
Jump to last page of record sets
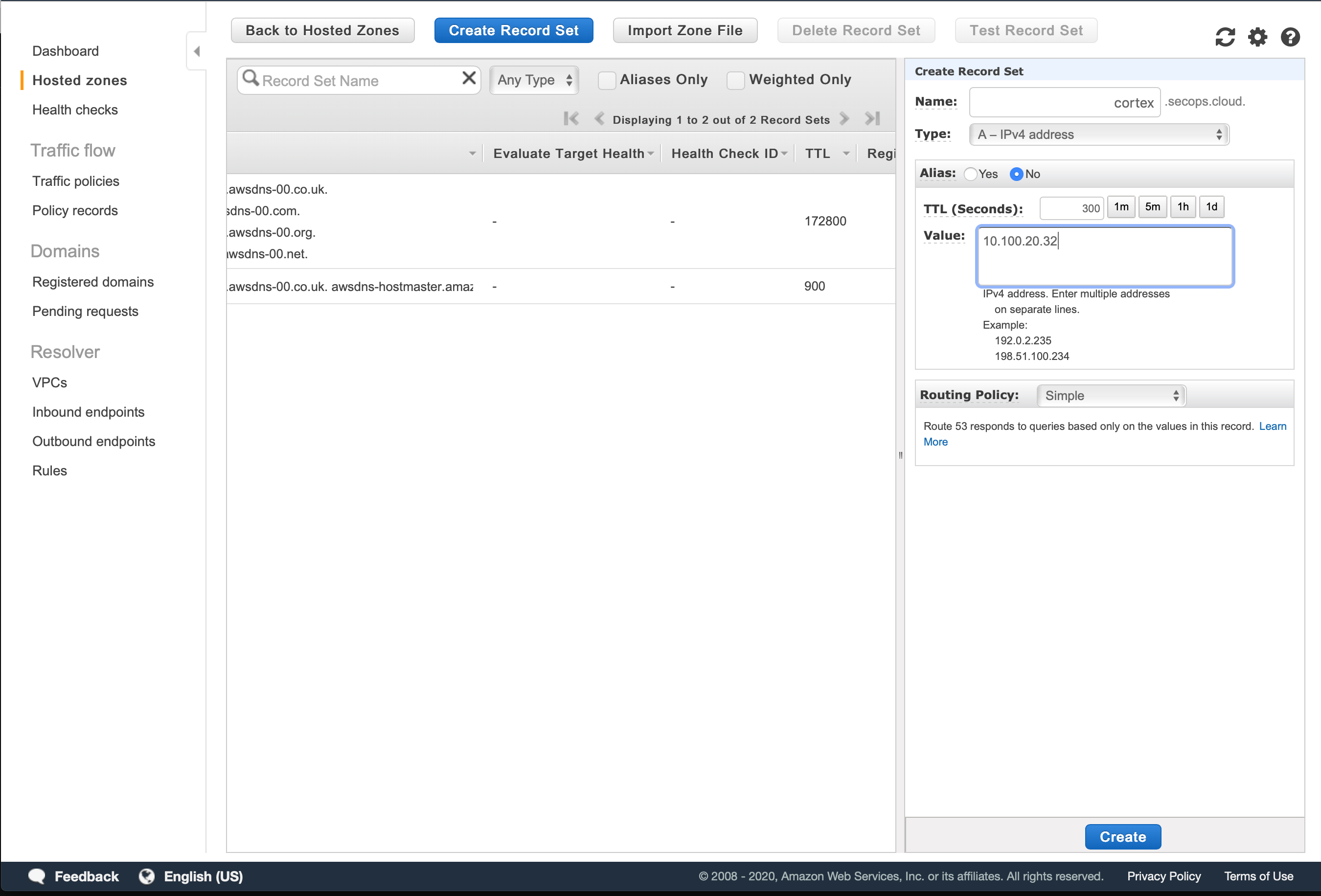coord(871,119)
